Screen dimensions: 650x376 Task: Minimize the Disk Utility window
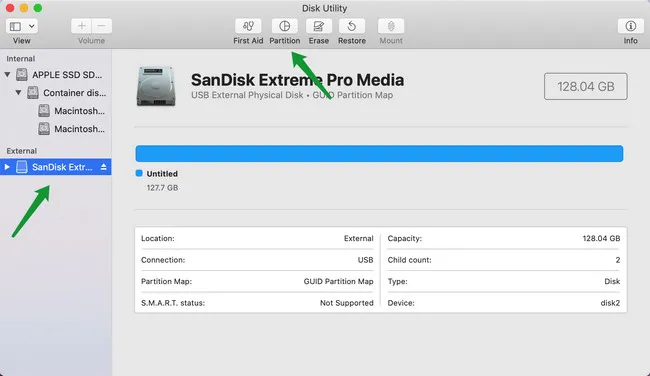24,8
